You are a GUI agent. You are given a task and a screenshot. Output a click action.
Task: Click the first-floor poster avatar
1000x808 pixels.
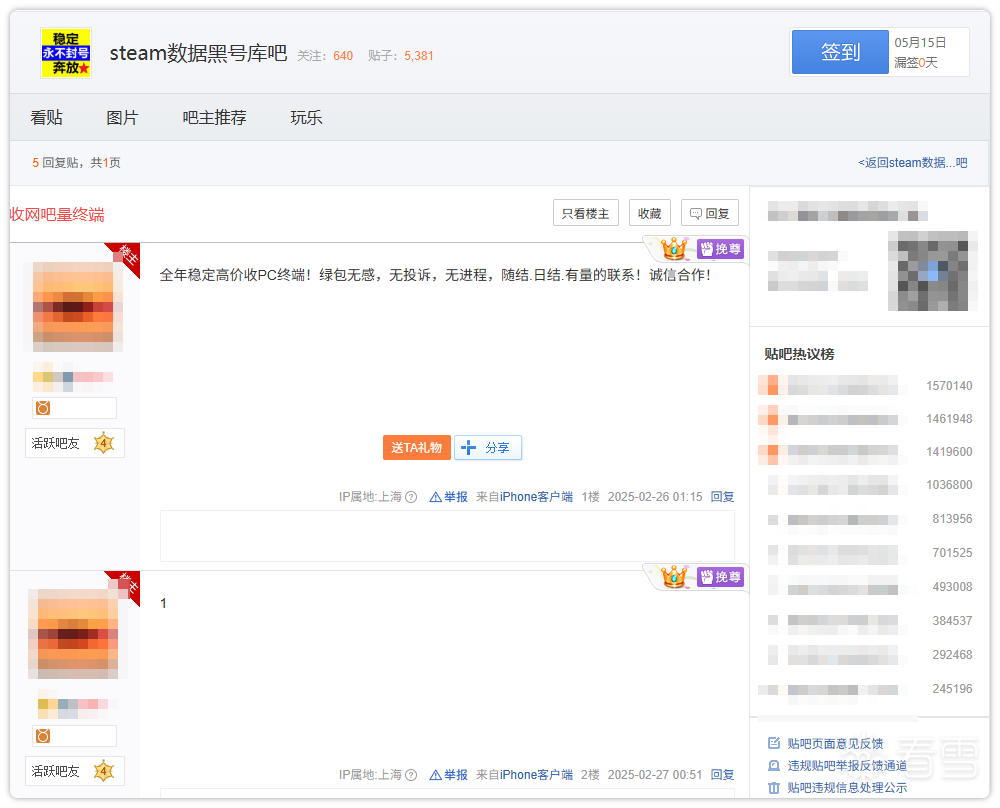pos(73,307)
